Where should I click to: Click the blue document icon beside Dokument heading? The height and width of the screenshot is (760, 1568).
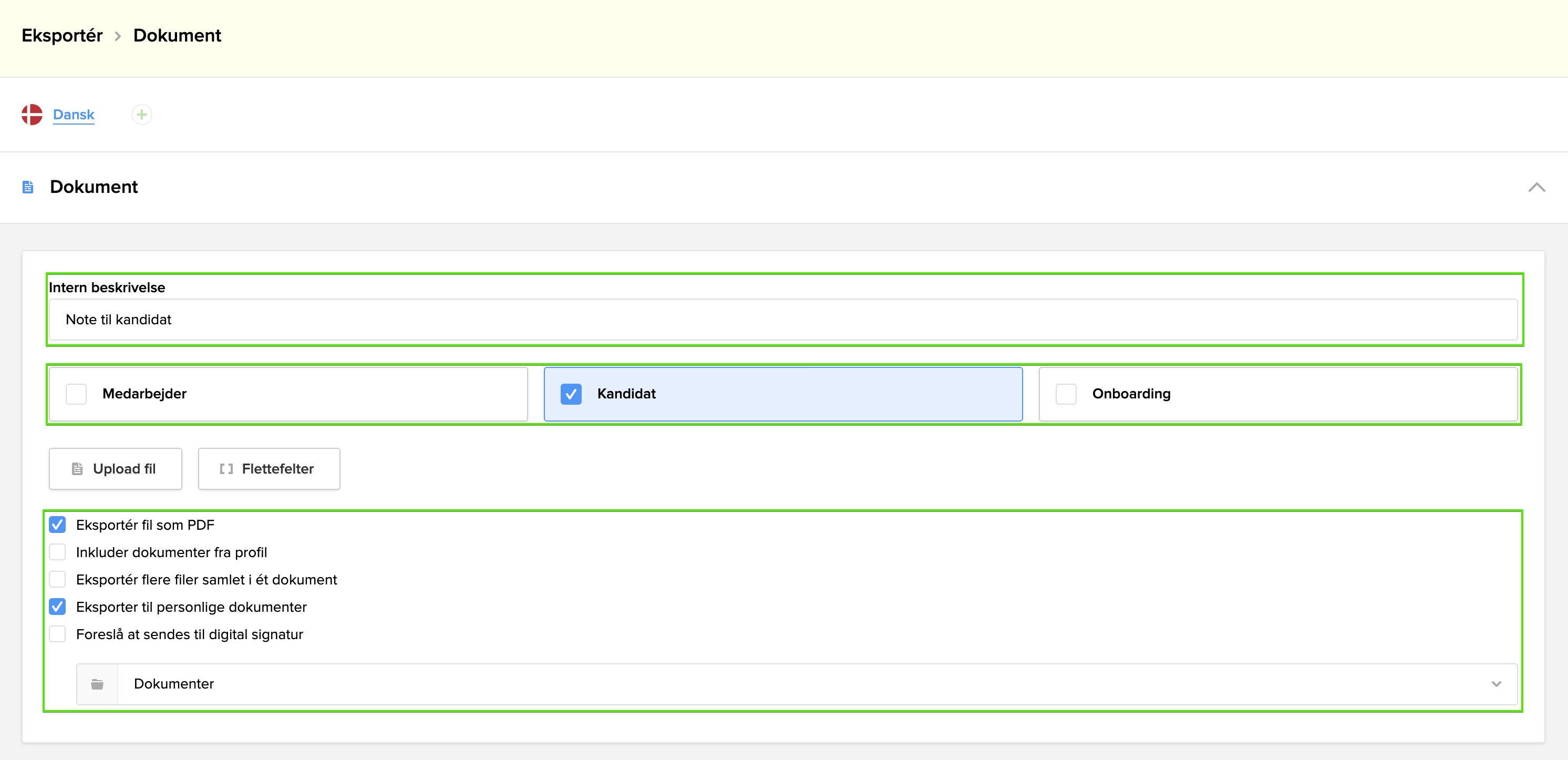pos(28,187)
